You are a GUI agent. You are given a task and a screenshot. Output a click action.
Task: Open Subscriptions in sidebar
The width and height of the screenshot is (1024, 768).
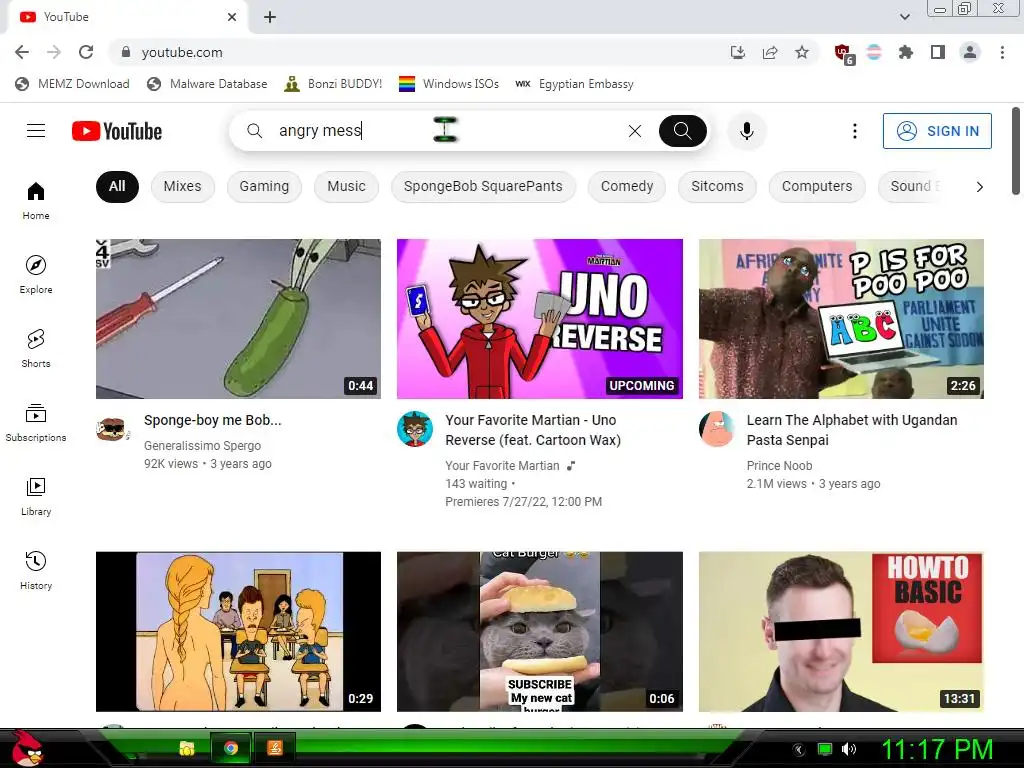[36, 423]
